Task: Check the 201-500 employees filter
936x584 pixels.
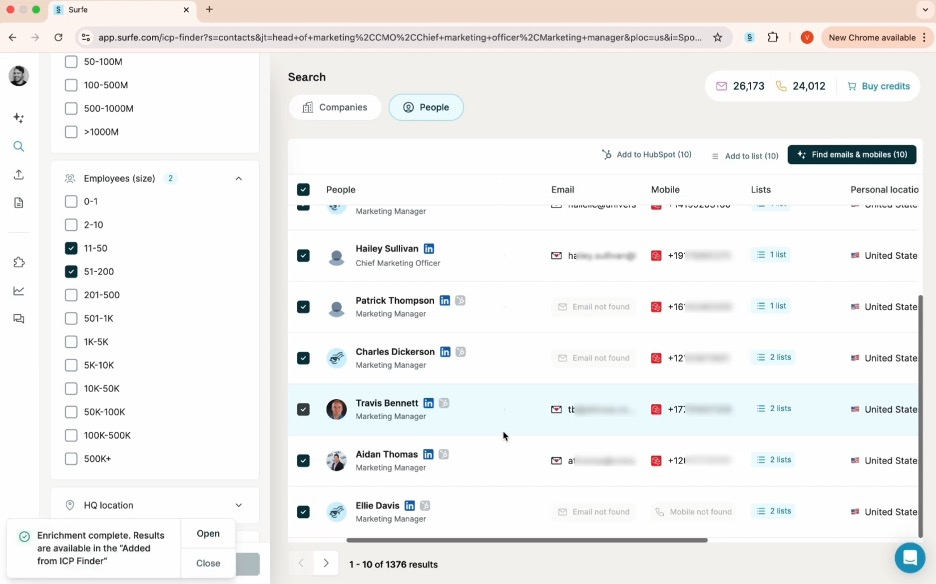Action: coord(71,295)
